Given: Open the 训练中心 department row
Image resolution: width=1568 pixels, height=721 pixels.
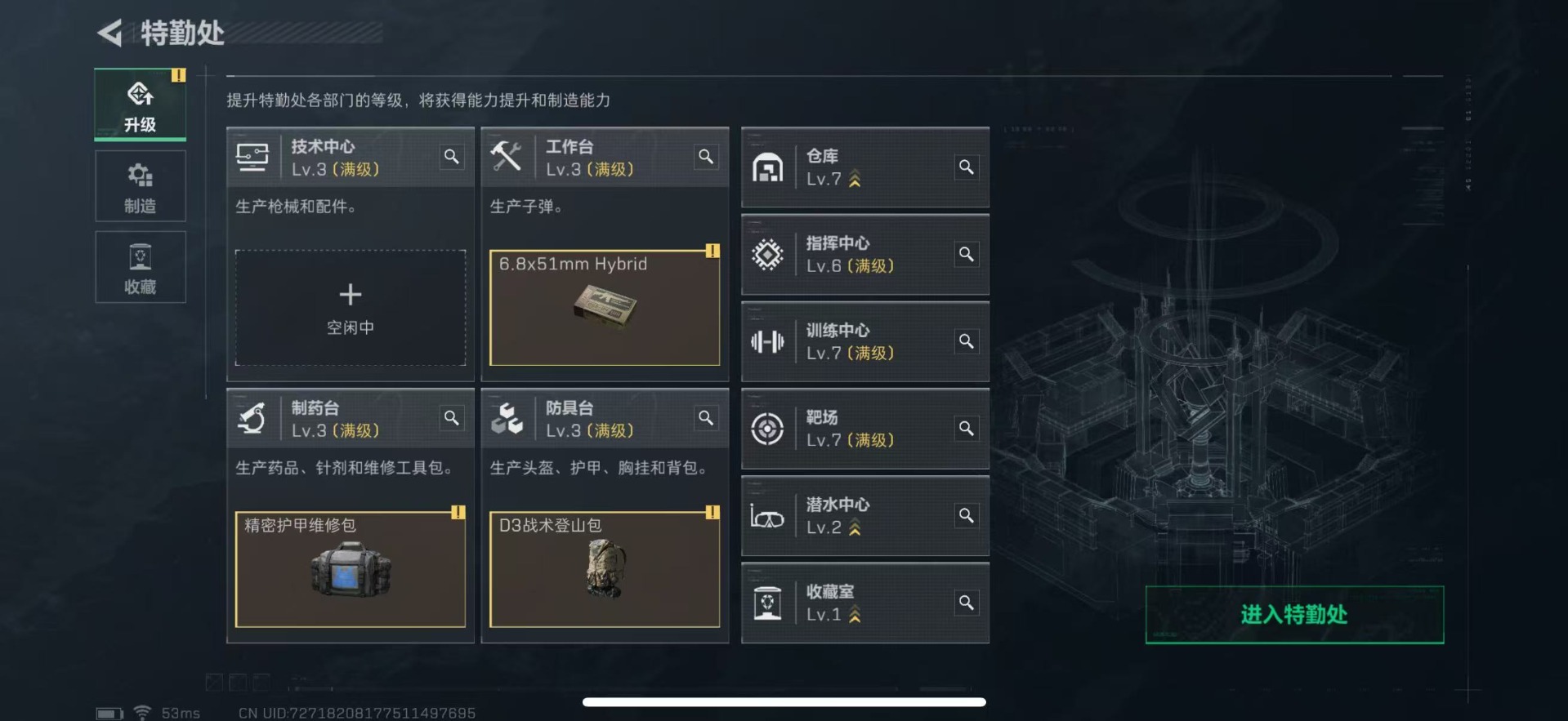Looking at the screenshot, I should click(x=865, y=342).
